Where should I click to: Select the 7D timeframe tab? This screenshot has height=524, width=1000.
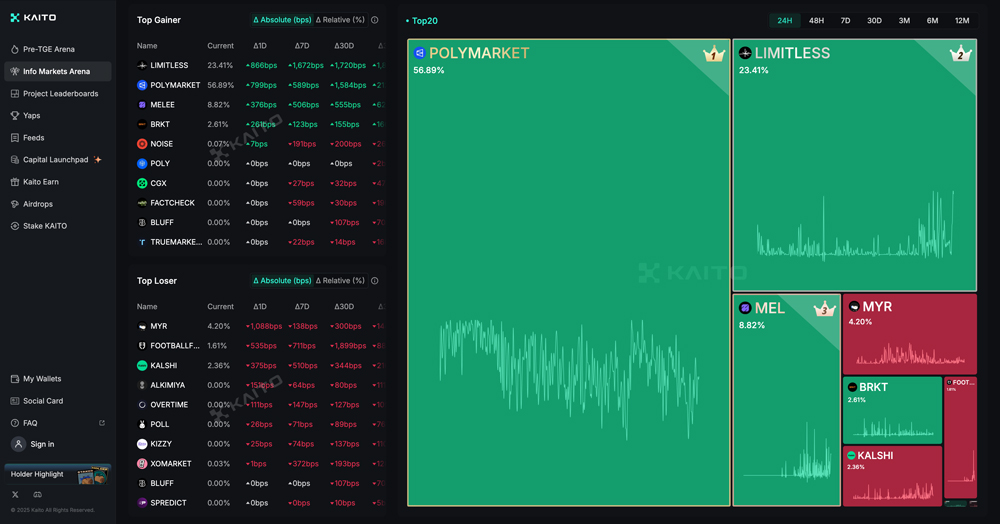[845, 20]
